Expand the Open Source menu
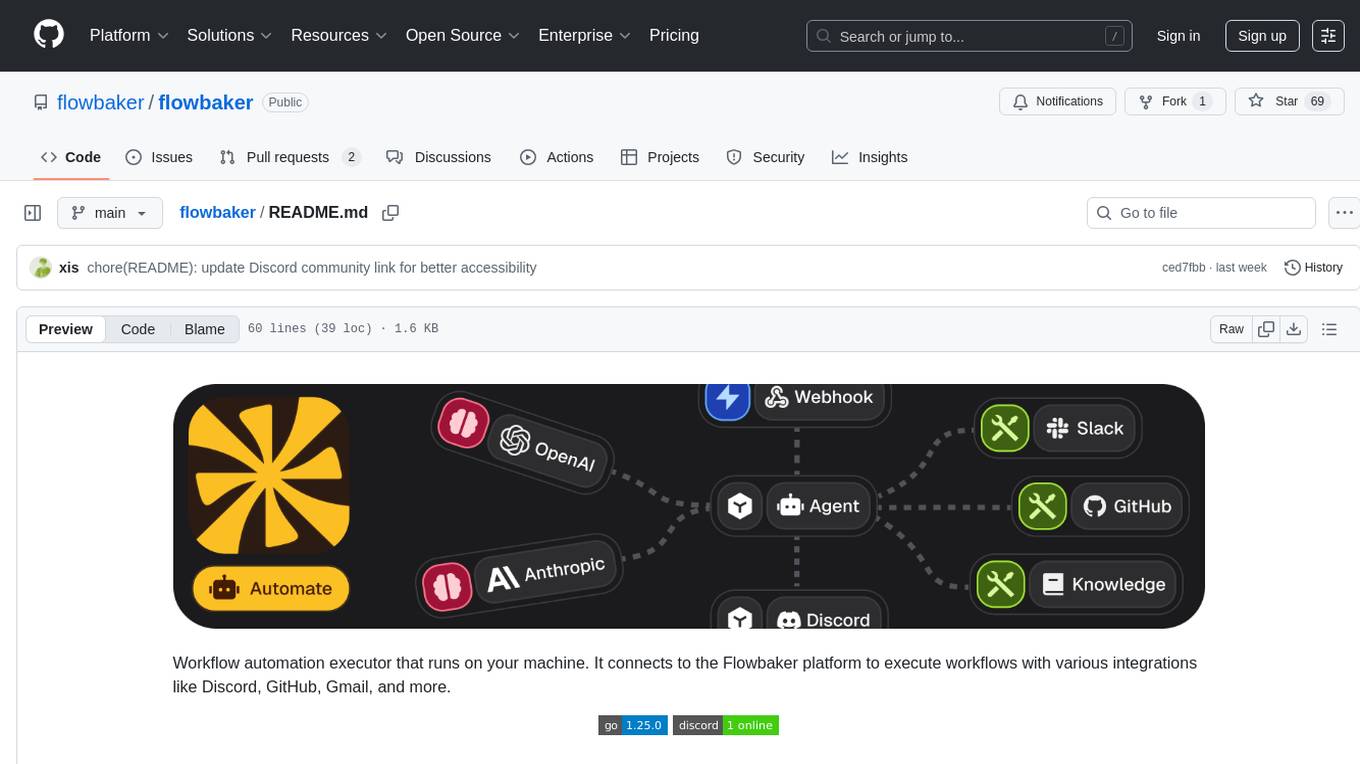The image size is (1360, 764). [x=463, y=35]
